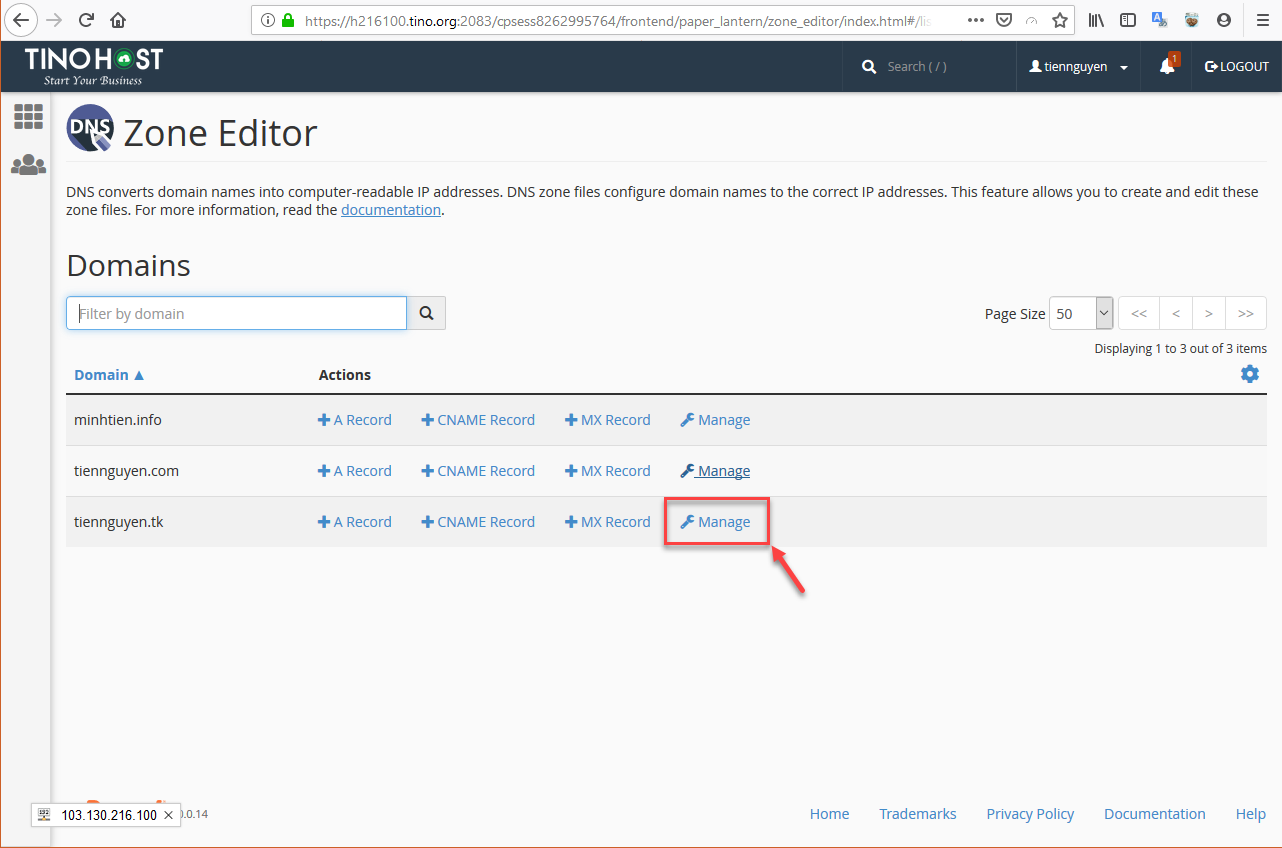
Task: Open the footer Trademarks link
Action: [x=918, y=814]
